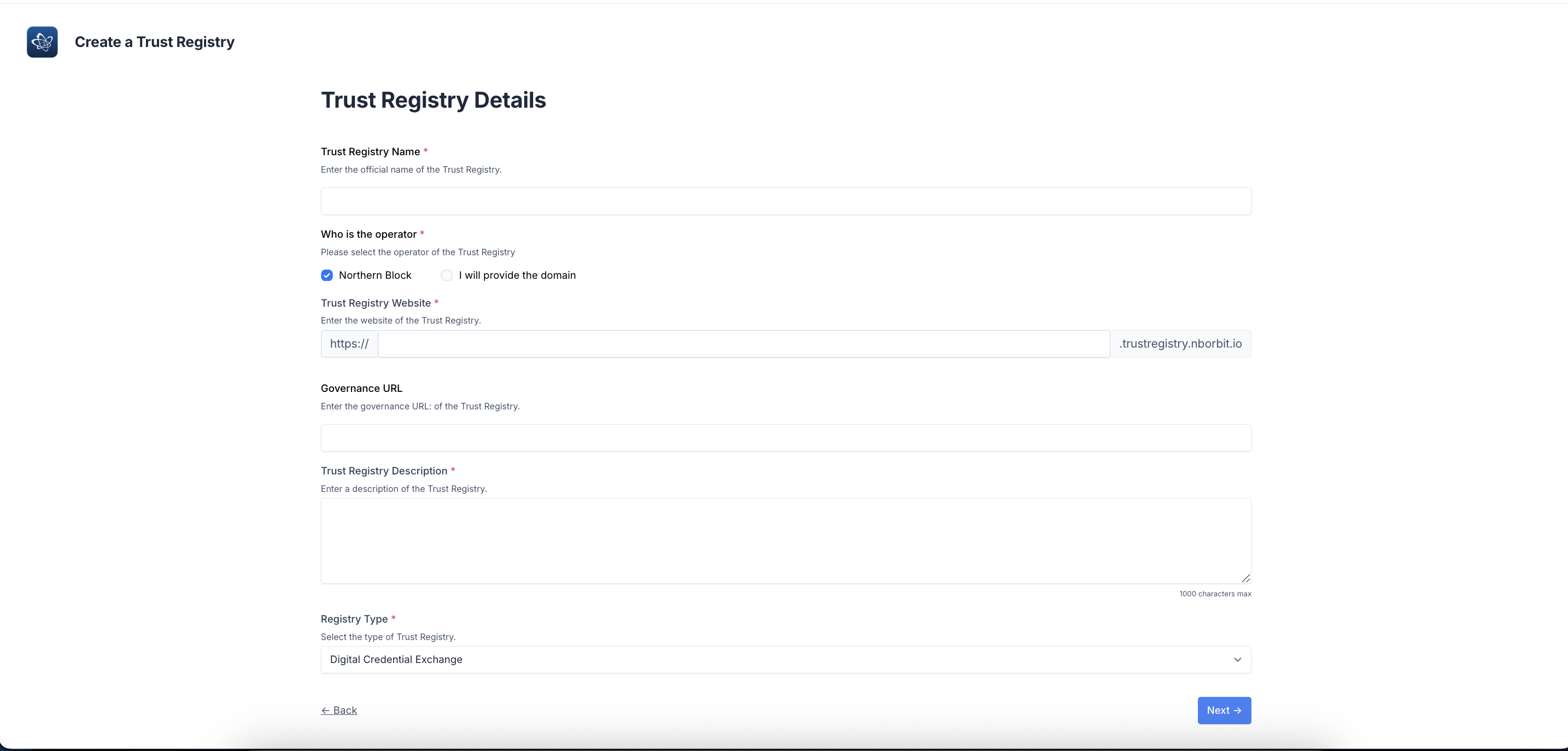Click the Trust Registry Description text area
Viewport: 1568px width, 751px height.
pos(785,541)
